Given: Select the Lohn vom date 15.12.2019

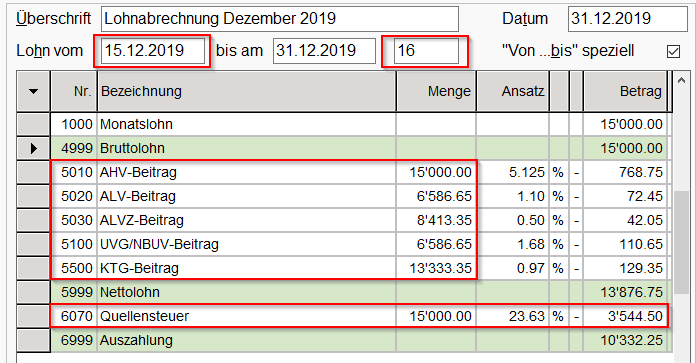Looking at the screenshot, I should coord(153,51).
